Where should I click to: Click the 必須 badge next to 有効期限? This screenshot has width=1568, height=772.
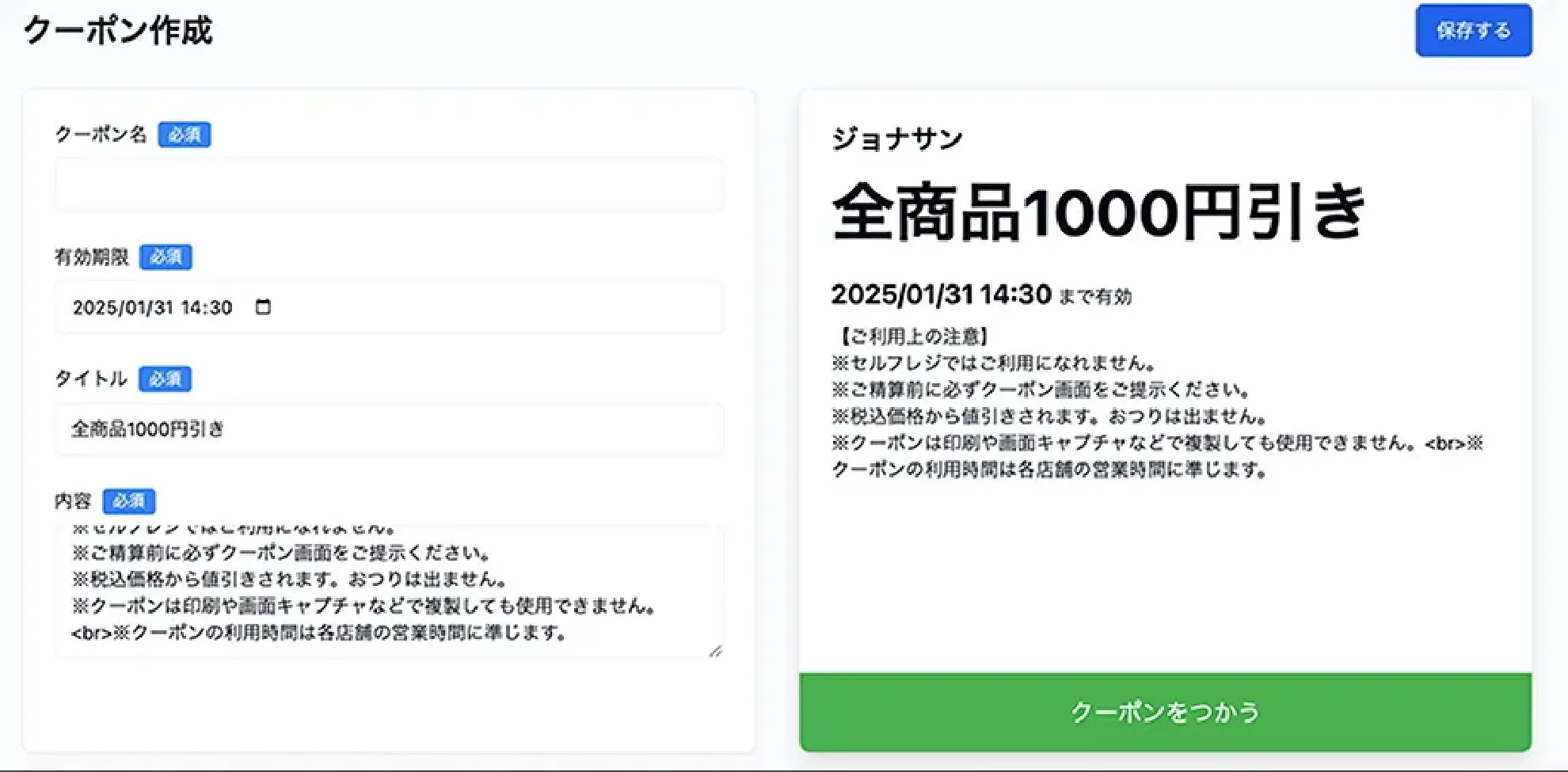(166, 257)
